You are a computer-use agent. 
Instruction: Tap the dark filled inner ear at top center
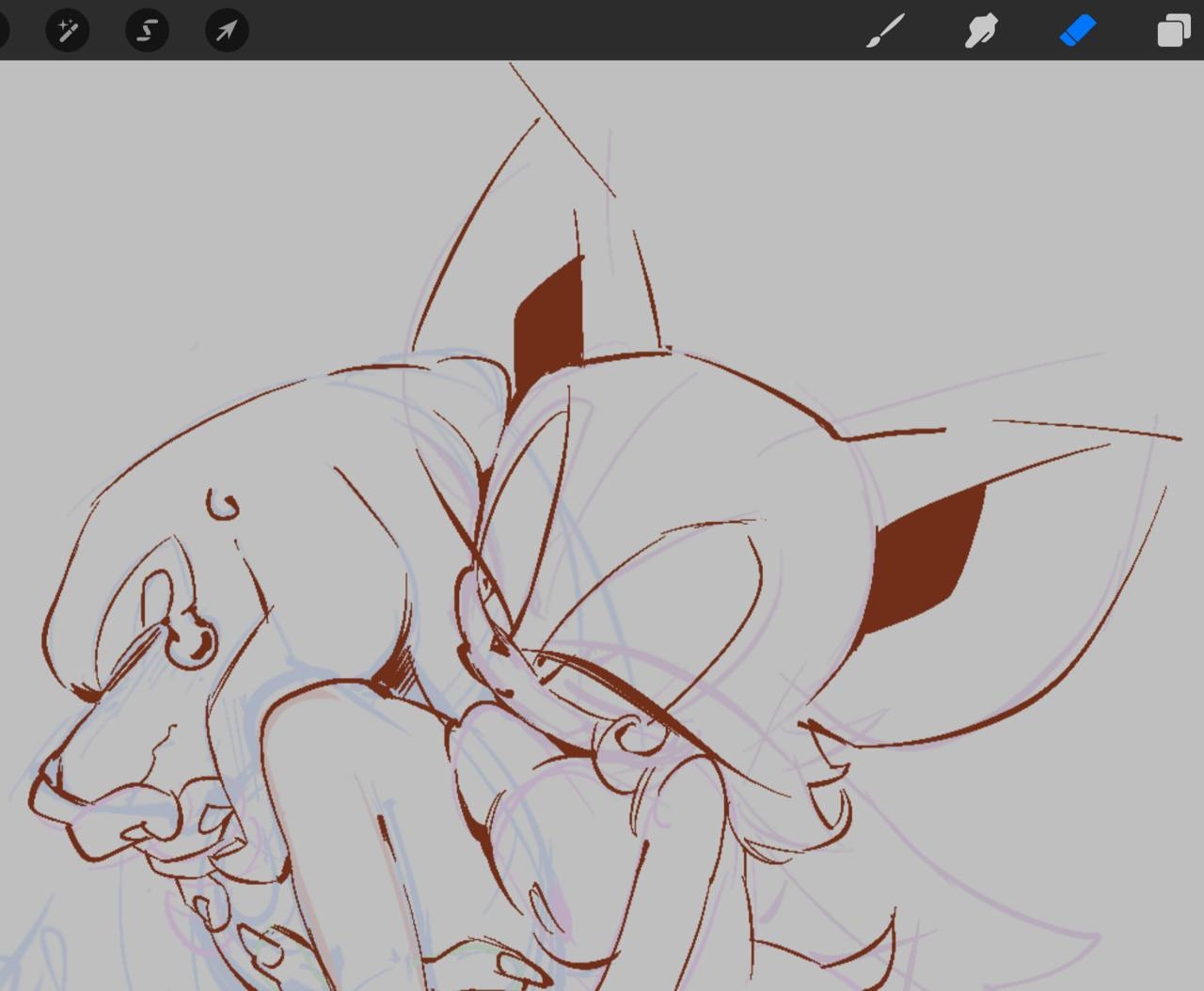tap(550, 320)
